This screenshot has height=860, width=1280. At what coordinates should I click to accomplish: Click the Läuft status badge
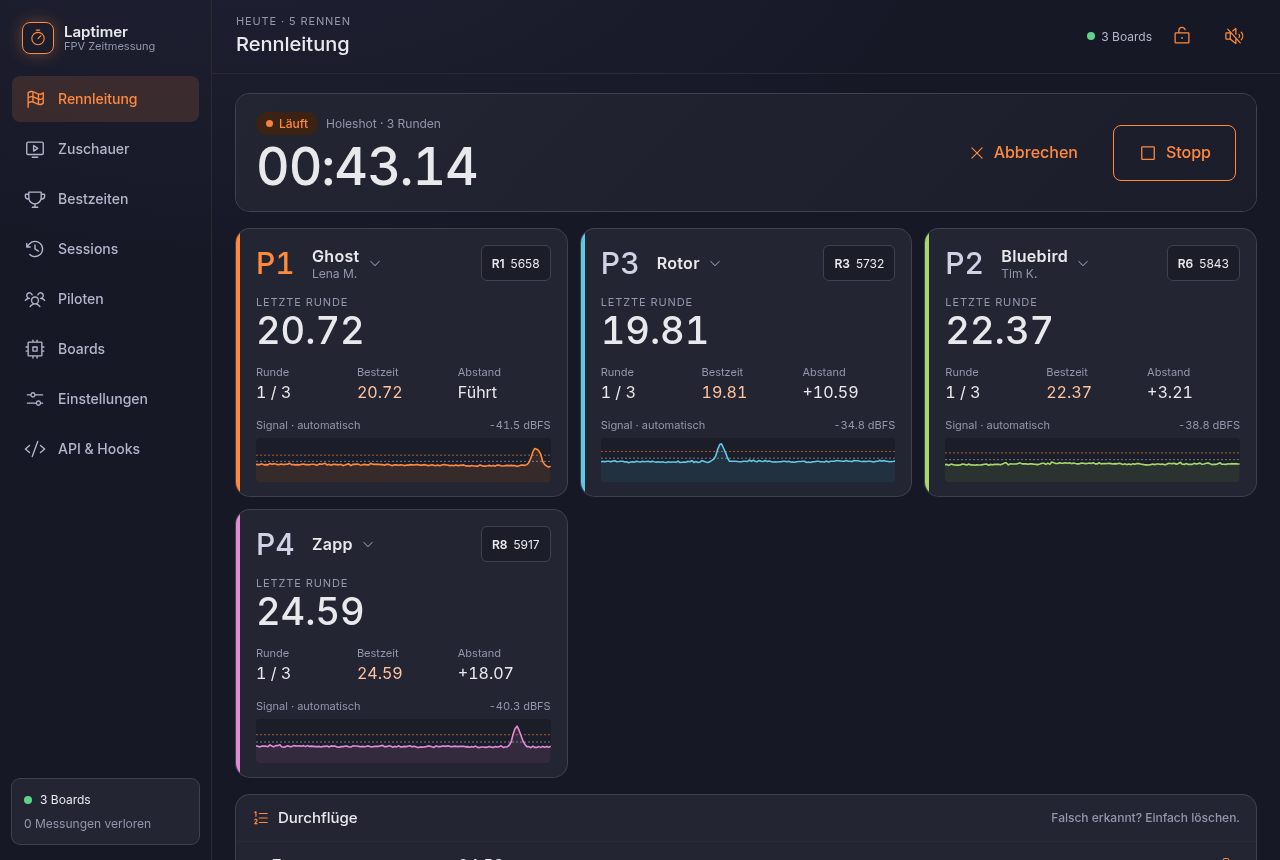[287, 123]
